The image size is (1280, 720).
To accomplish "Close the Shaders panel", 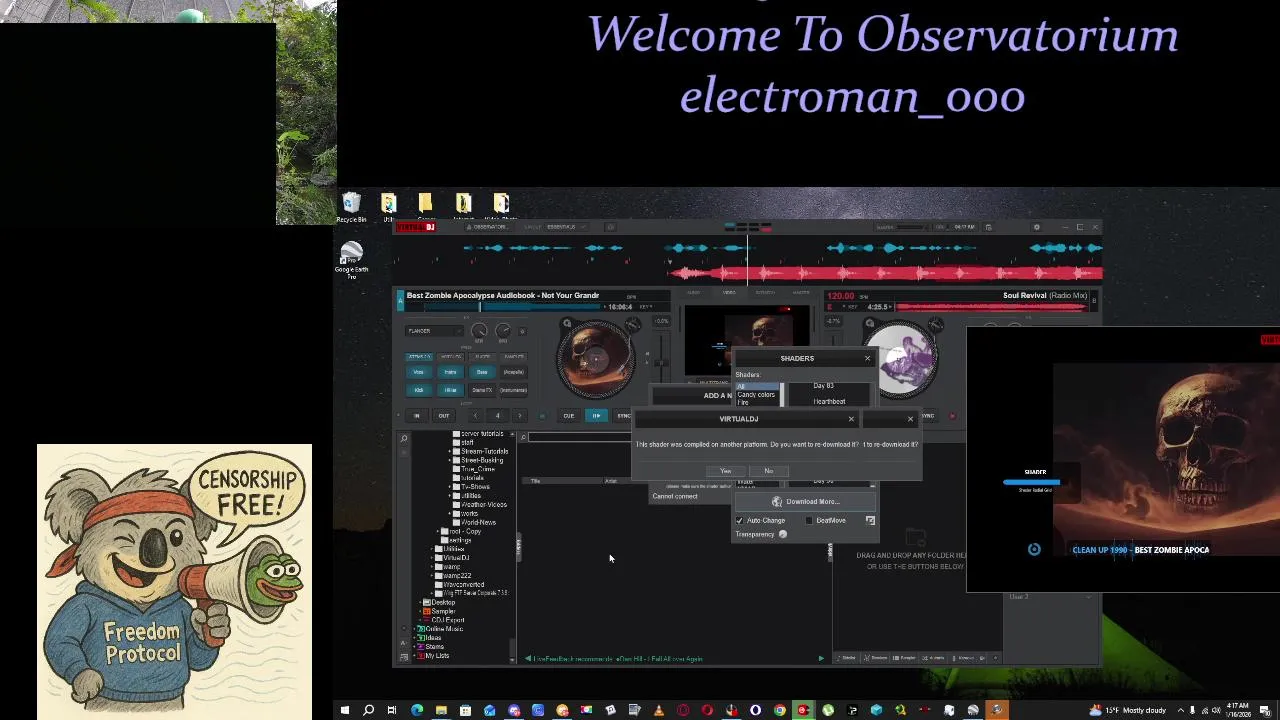I will (867, 358).
